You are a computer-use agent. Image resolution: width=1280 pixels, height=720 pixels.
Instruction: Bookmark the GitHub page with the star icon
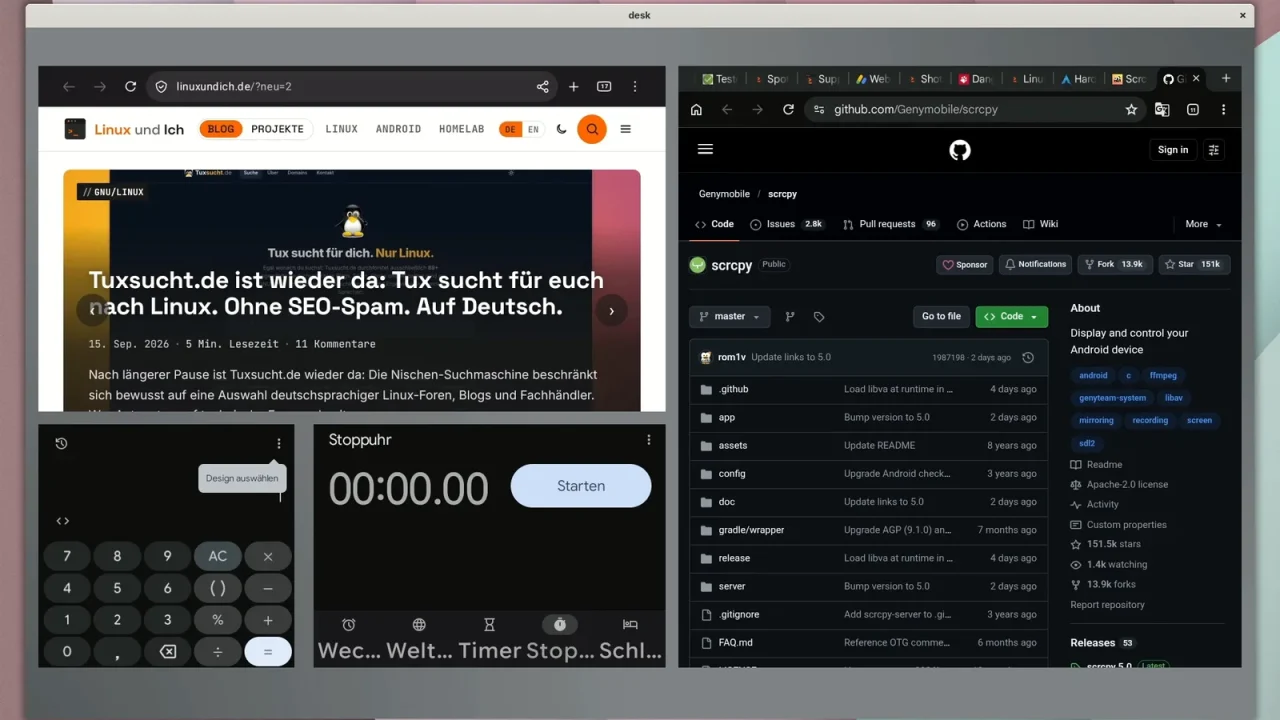(x=1131, y=110)
